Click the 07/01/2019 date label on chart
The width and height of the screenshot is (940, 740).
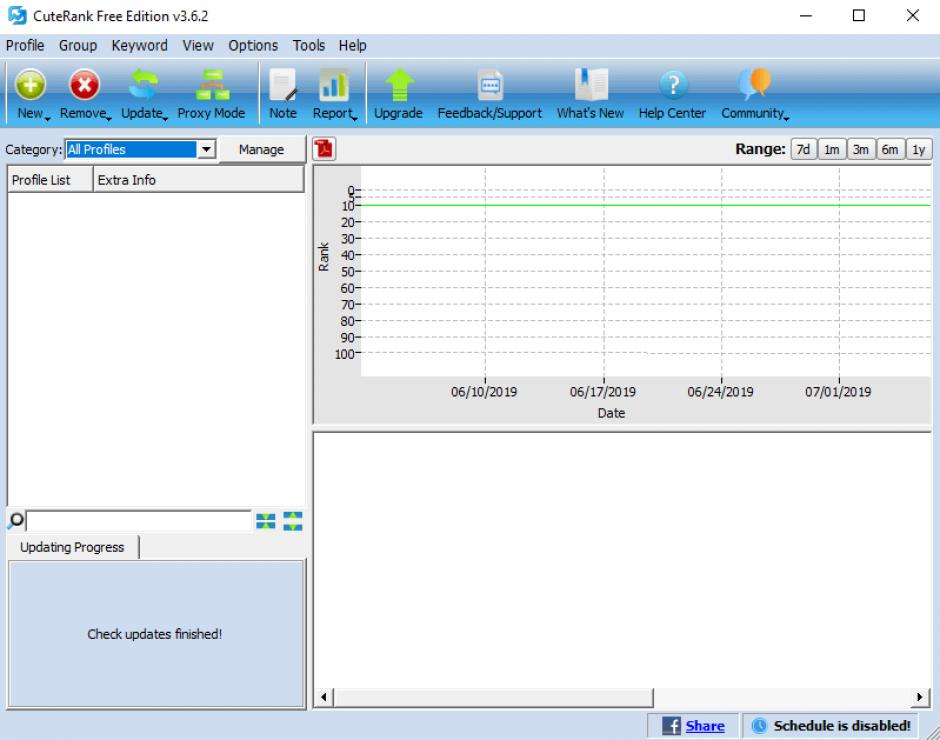[838, 392]
